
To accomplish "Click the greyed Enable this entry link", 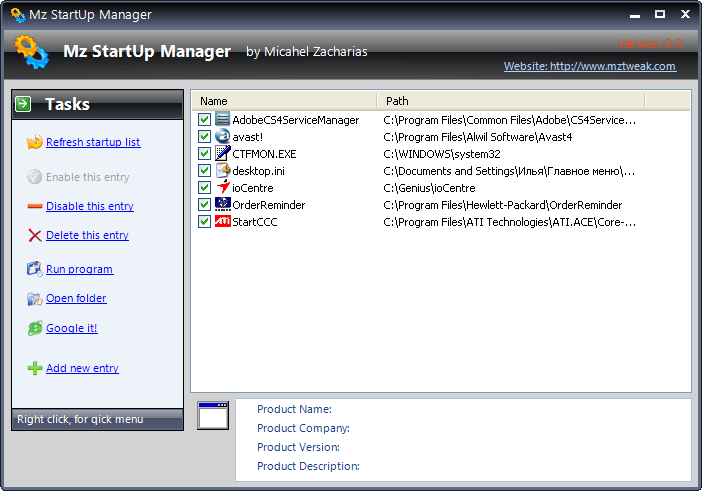I will (x=88, y=177).
